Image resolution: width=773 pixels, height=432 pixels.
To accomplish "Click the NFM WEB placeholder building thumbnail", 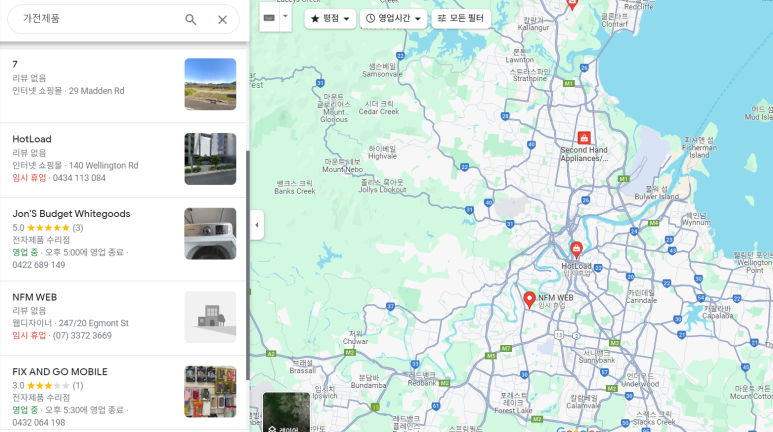I will coord(210,317).
